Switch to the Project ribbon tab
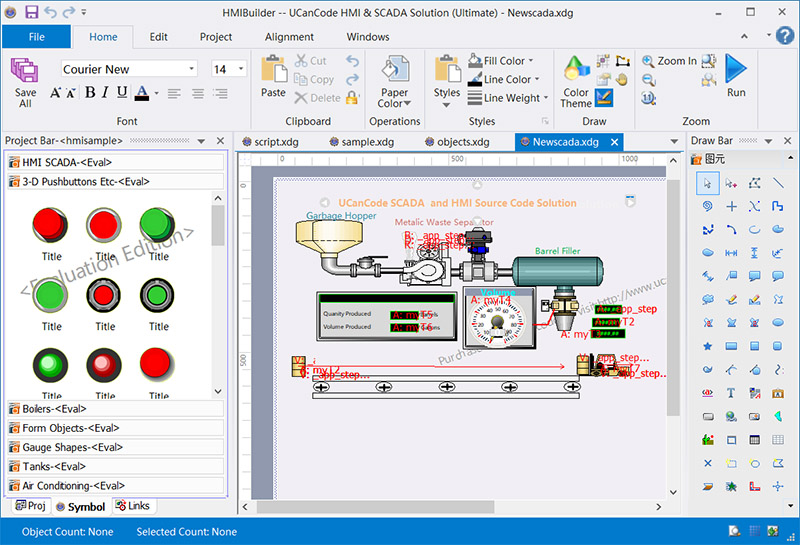This screenshot has height=545, width=800. click(216, 37)
